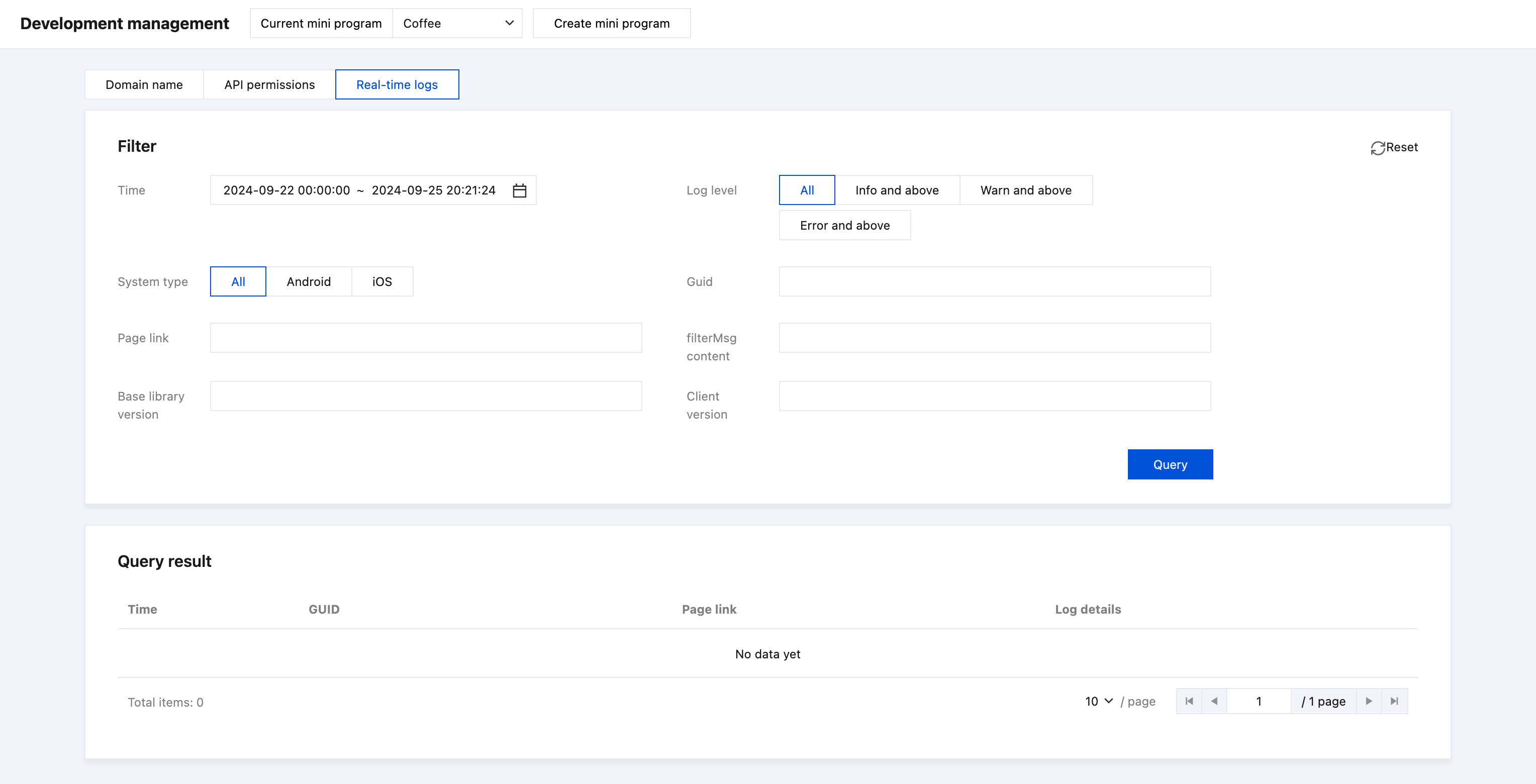The height and width of the screenshot is (784, 1536).
Task: Select Info and above log level
Action: [x=896, y=190]
